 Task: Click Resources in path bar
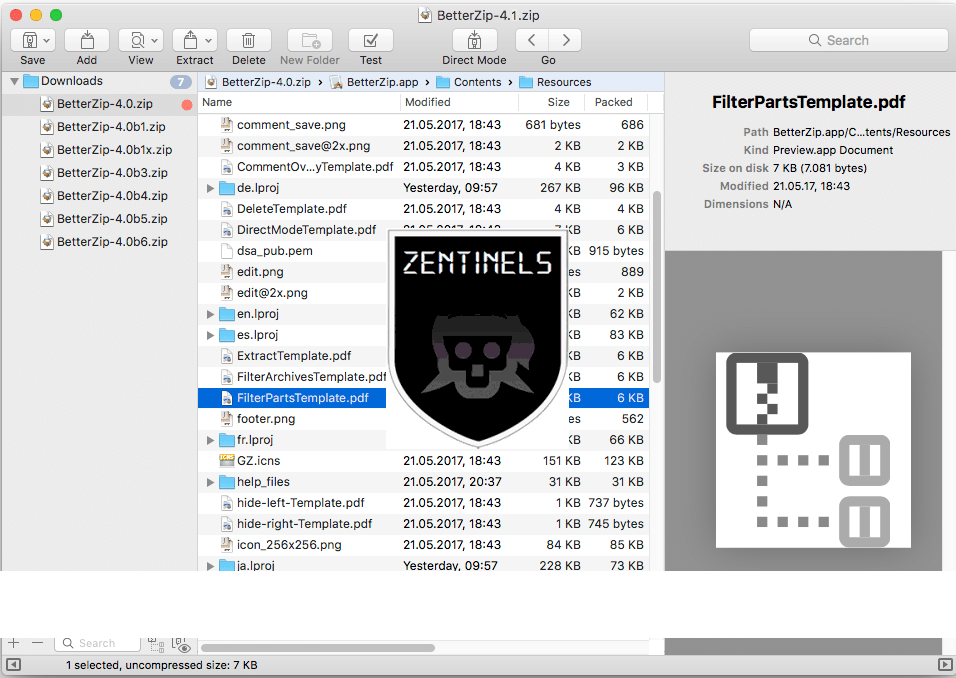[x=555, y=82]
